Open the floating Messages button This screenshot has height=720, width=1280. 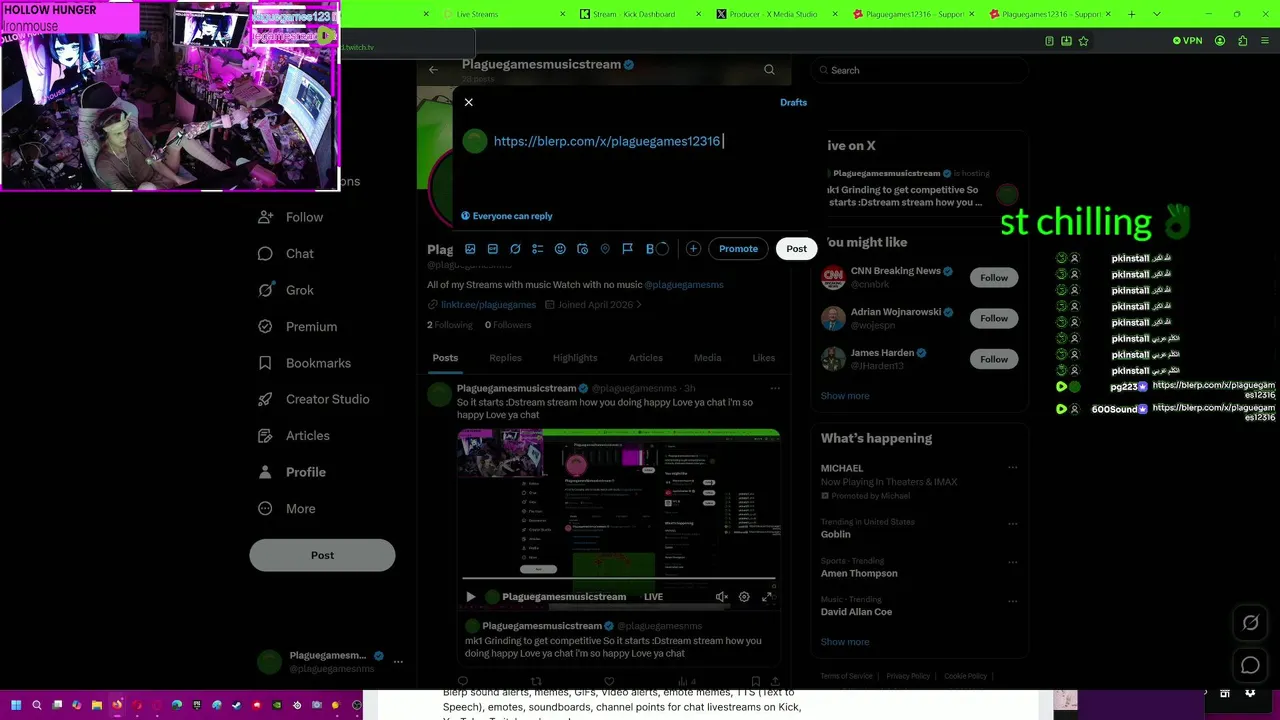click(x=1250, y=665)
